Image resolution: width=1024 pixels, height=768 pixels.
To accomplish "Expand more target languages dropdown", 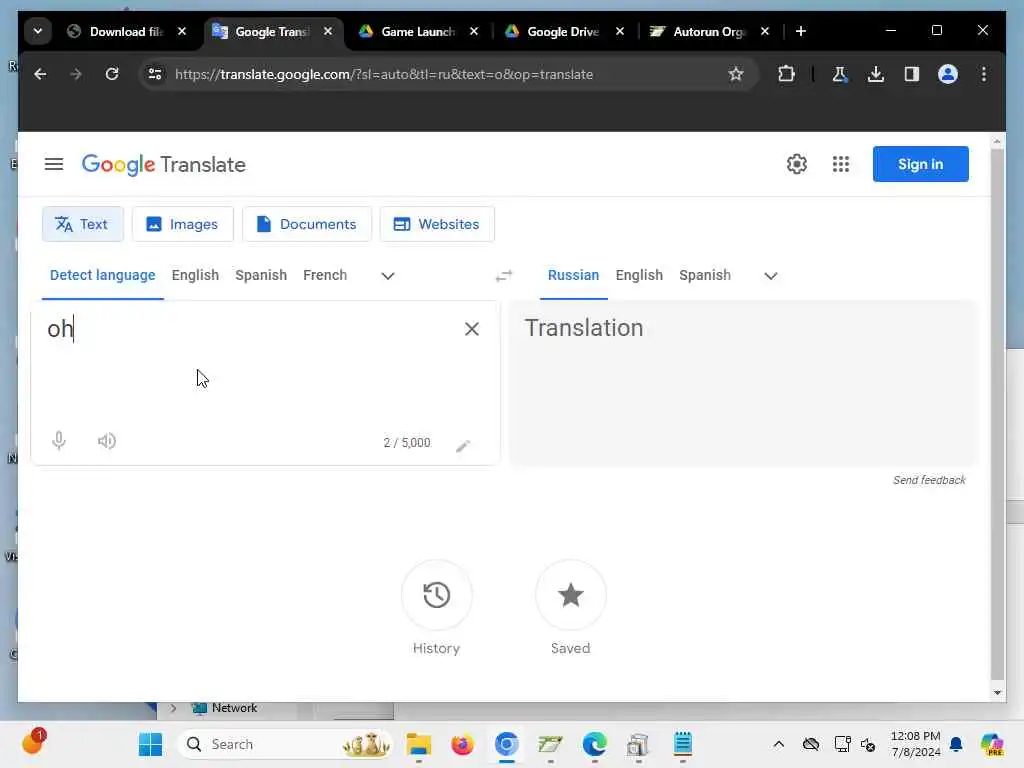I will tap(771, 276).
